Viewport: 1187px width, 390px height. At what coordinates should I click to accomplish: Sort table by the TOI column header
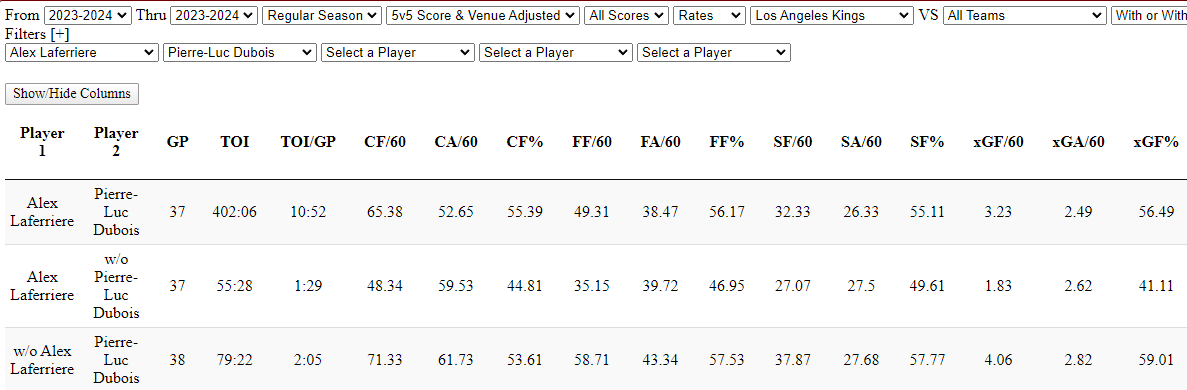(x=235, y=142)
